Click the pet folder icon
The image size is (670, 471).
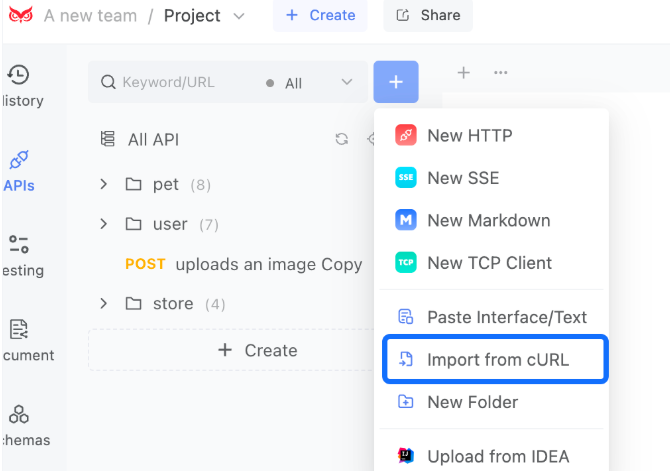133,184
